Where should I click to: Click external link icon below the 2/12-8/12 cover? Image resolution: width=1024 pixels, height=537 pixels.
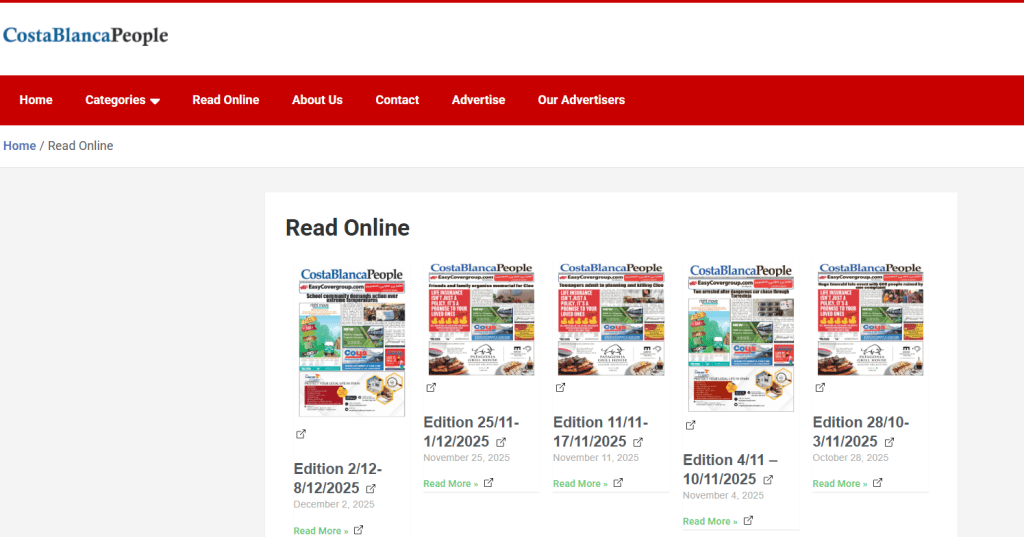tap(301, 434)
